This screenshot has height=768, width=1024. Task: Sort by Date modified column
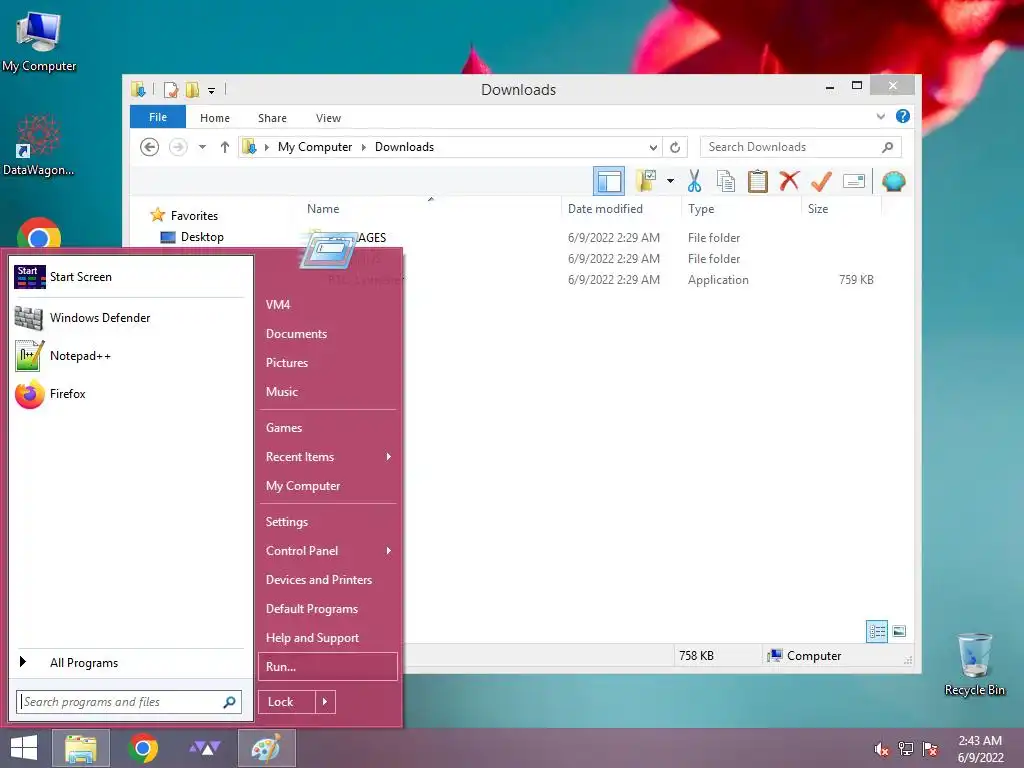[x=605, y=209]
